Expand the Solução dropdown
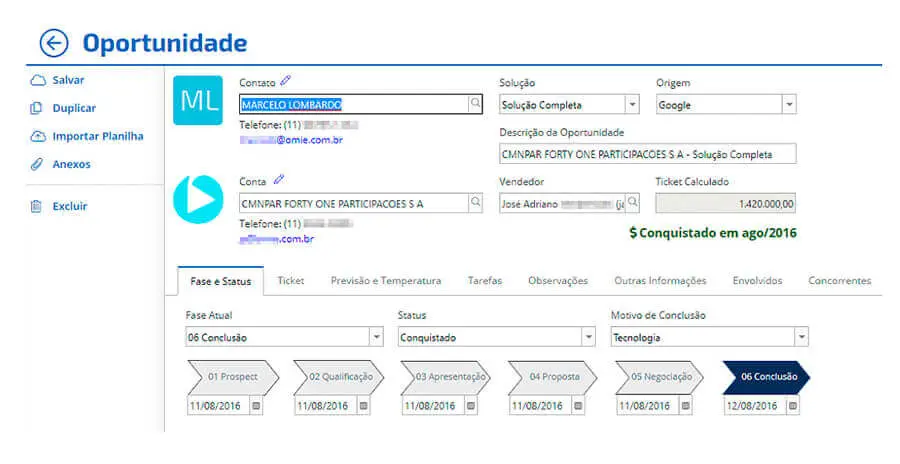Image resolution: width=900 pixels, height=464 pixels. [x=632, y=104]
